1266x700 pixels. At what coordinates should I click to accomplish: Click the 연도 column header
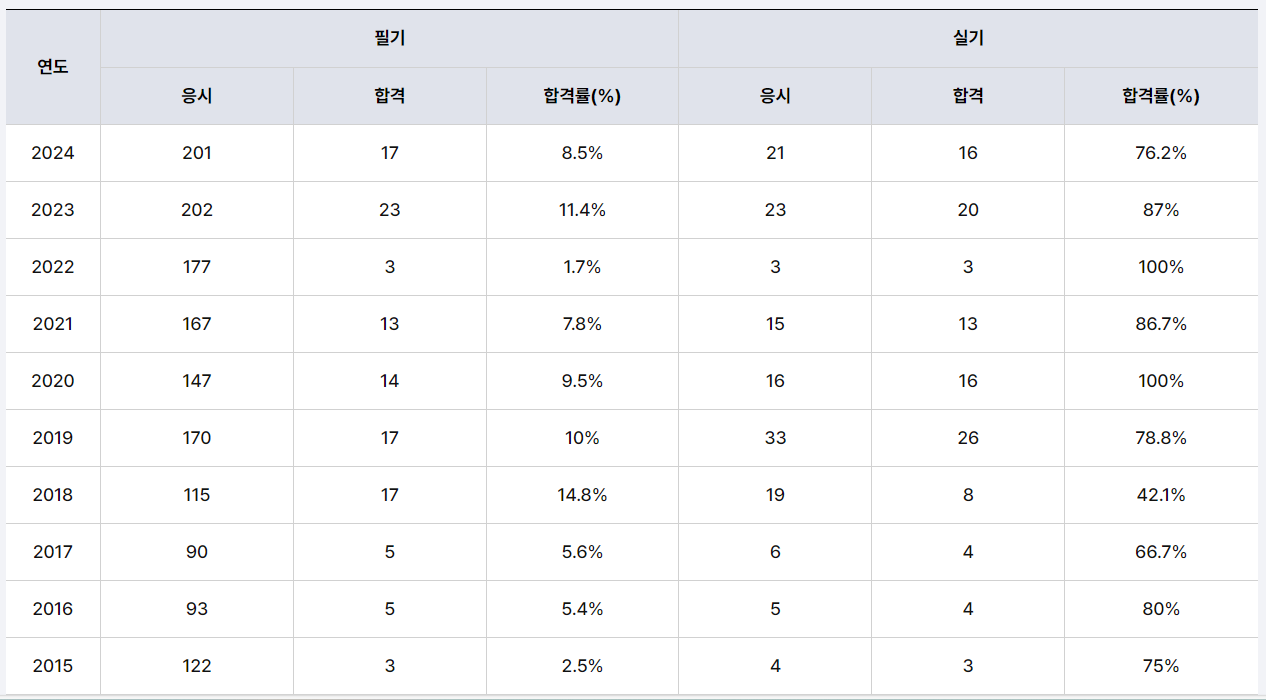[53, 68]
